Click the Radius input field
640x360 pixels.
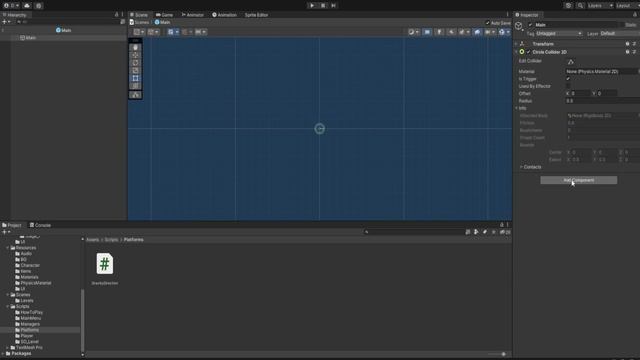coord(602,101)
